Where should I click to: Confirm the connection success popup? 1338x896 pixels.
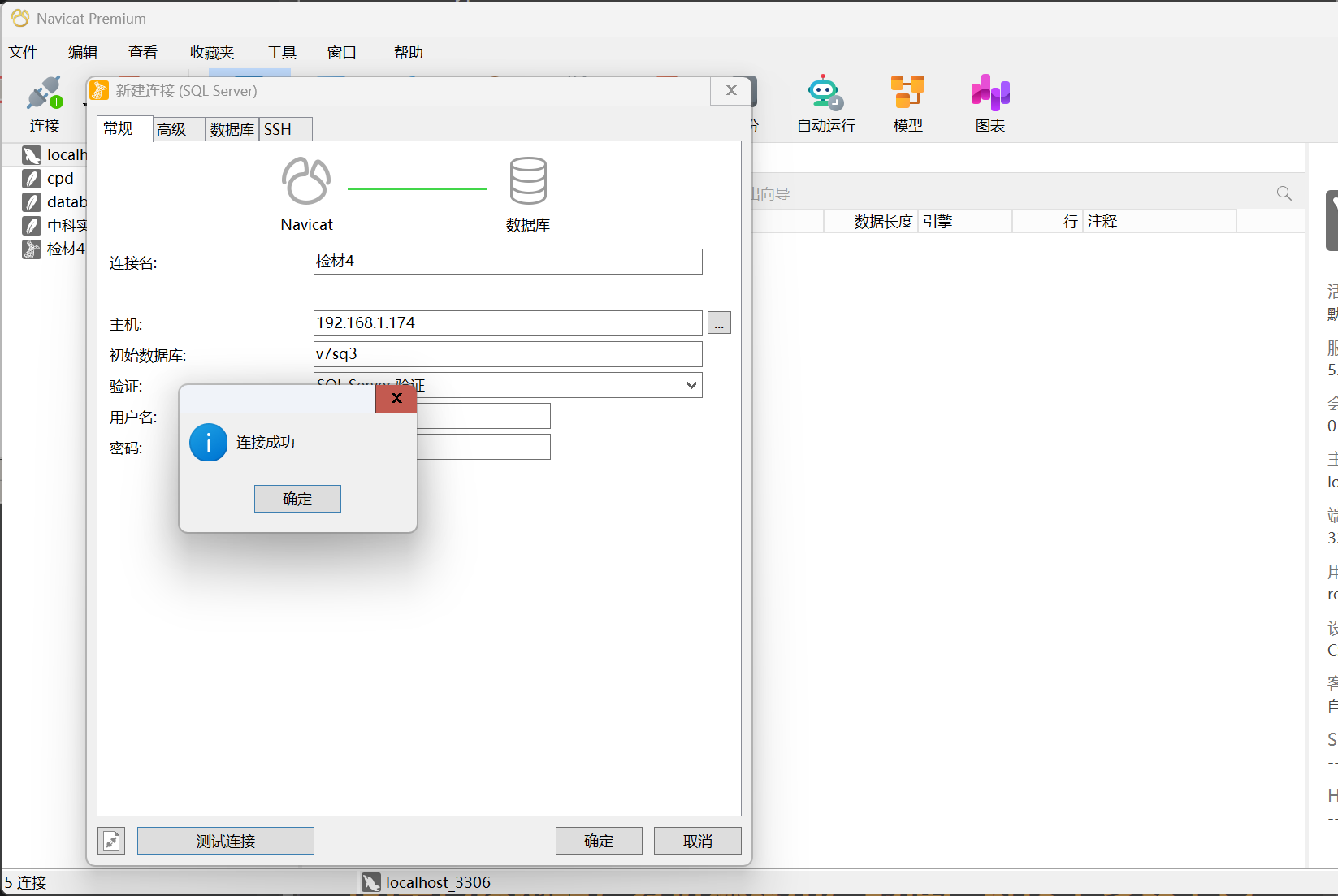[297, 499]
